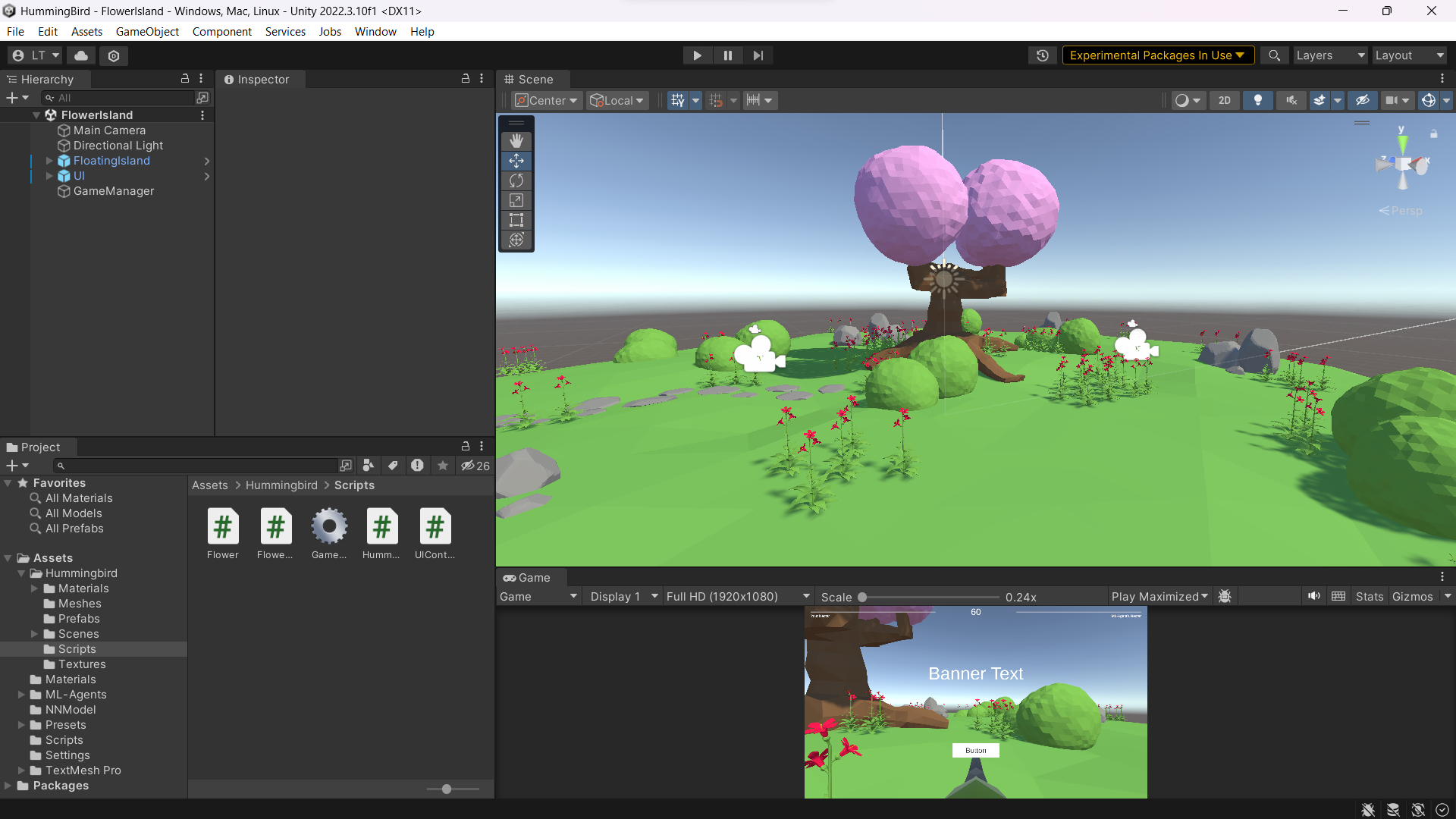Open Unity Cloud services icon
Viewport: 1456px width, 819px height.
coord(81,55)
